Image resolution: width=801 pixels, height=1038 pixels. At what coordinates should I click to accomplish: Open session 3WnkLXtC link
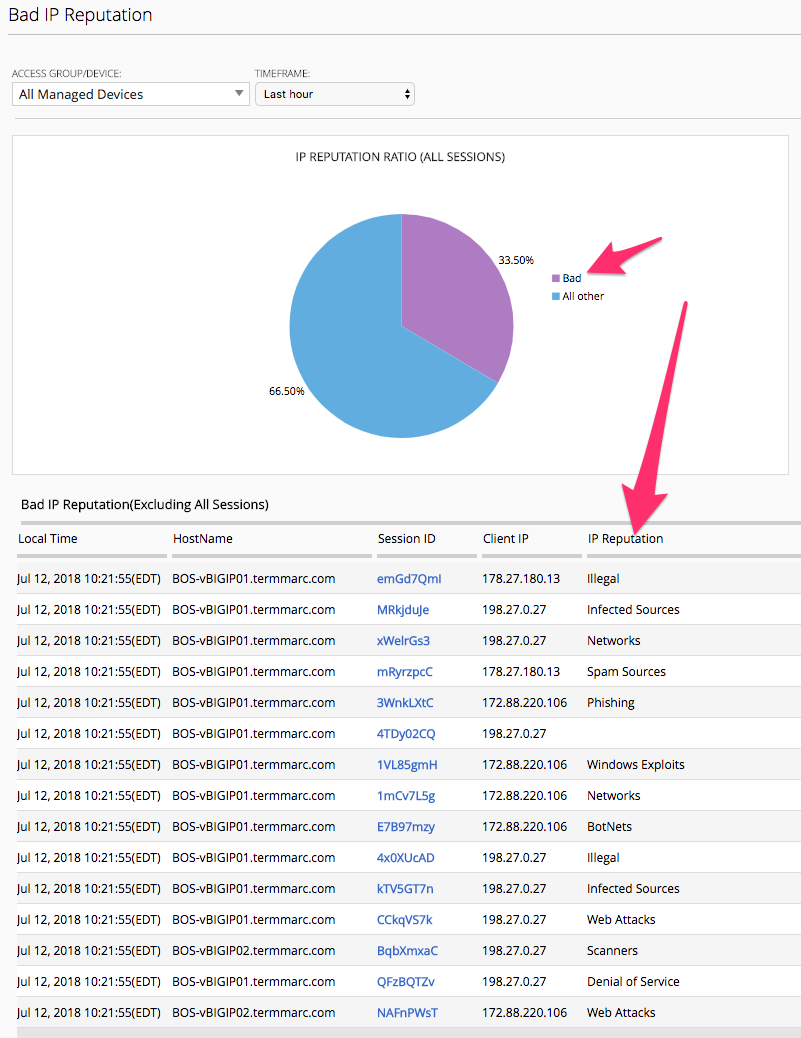(x=405, y=702)
